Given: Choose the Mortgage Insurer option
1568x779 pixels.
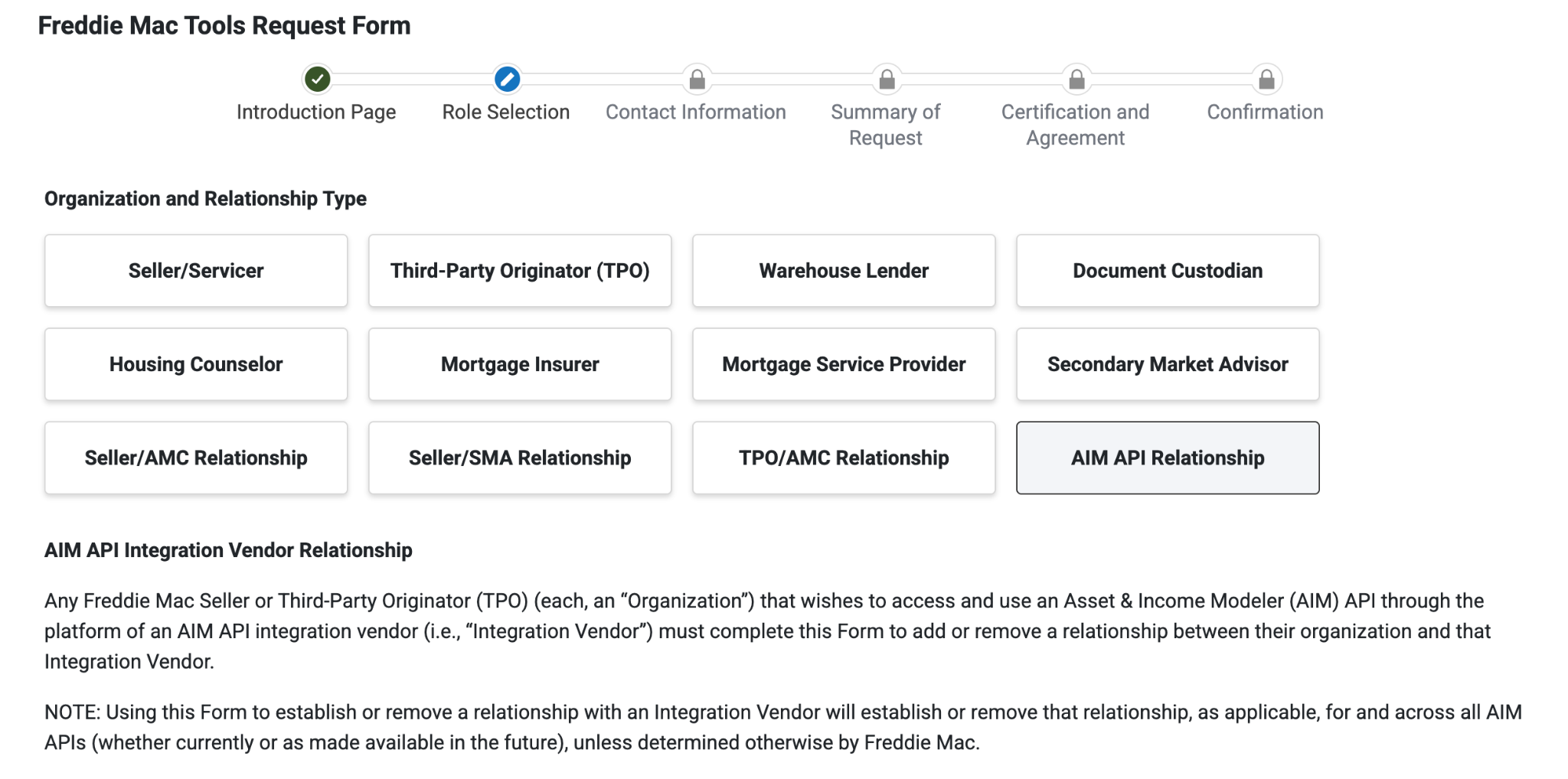Looking at the screenshot, I should (x=520, y=364).
